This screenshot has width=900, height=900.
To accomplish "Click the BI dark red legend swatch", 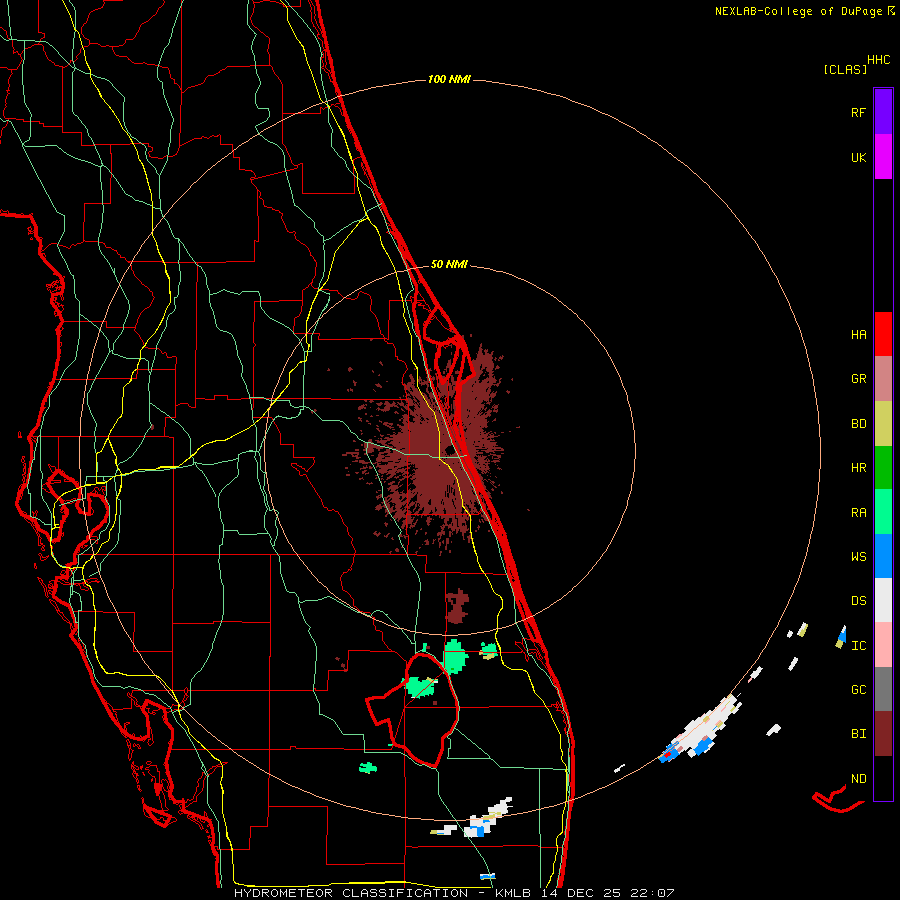I will tap(883, 734).
